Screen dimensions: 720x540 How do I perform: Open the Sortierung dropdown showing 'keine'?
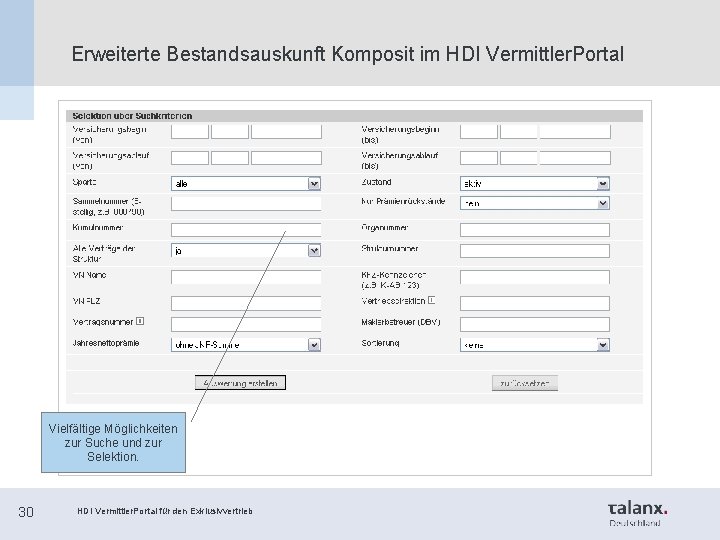pos(534,345)
